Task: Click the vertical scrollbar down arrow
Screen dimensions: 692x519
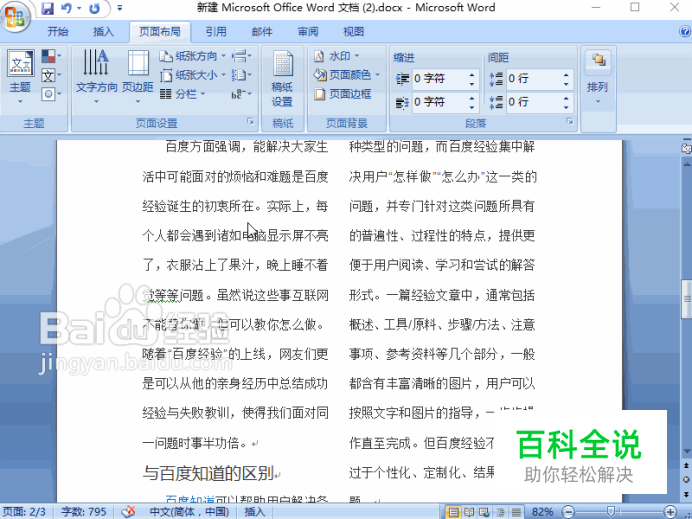Action: 686,451
